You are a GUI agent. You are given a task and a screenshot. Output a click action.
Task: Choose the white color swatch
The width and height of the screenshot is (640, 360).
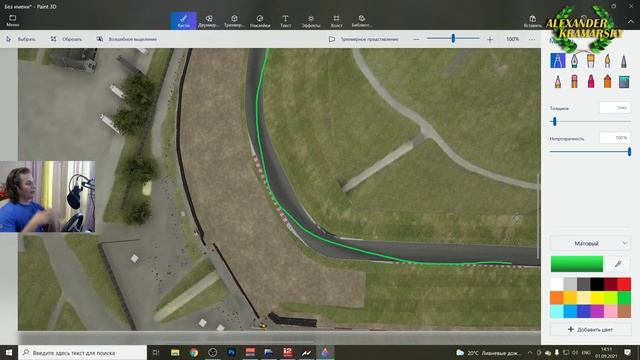click(x=557, y=284)
